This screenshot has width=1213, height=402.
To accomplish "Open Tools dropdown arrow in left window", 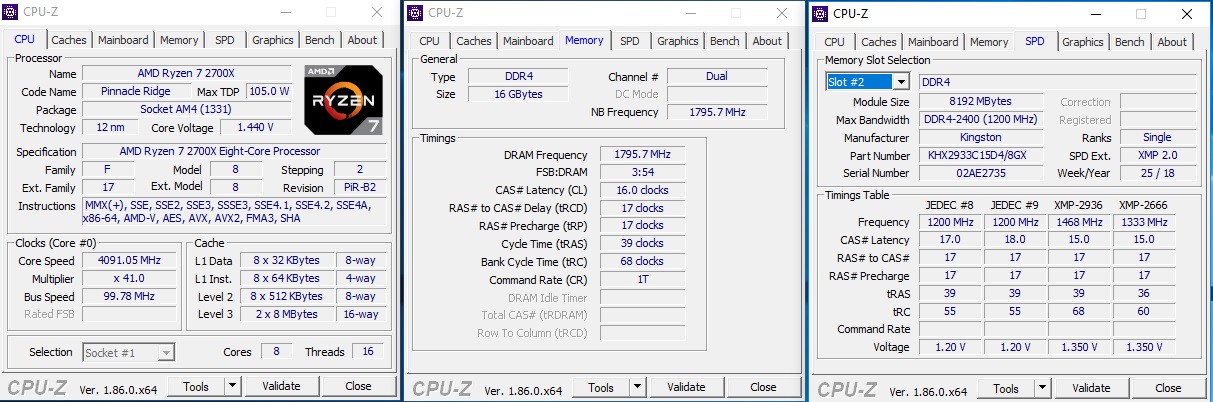I will pyautogui.click(x=232, y=386).
